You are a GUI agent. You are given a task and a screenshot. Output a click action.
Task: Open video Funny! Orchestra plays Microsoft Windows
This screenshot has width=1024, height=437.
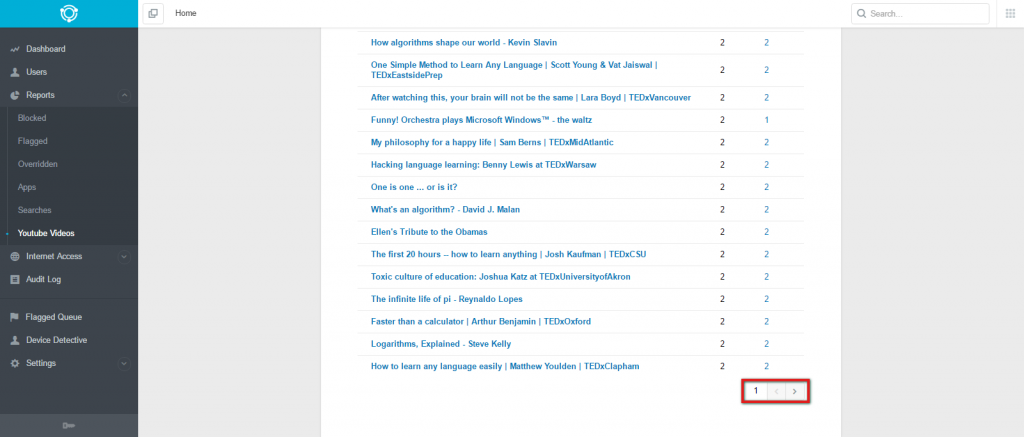(x=481, y=120)
